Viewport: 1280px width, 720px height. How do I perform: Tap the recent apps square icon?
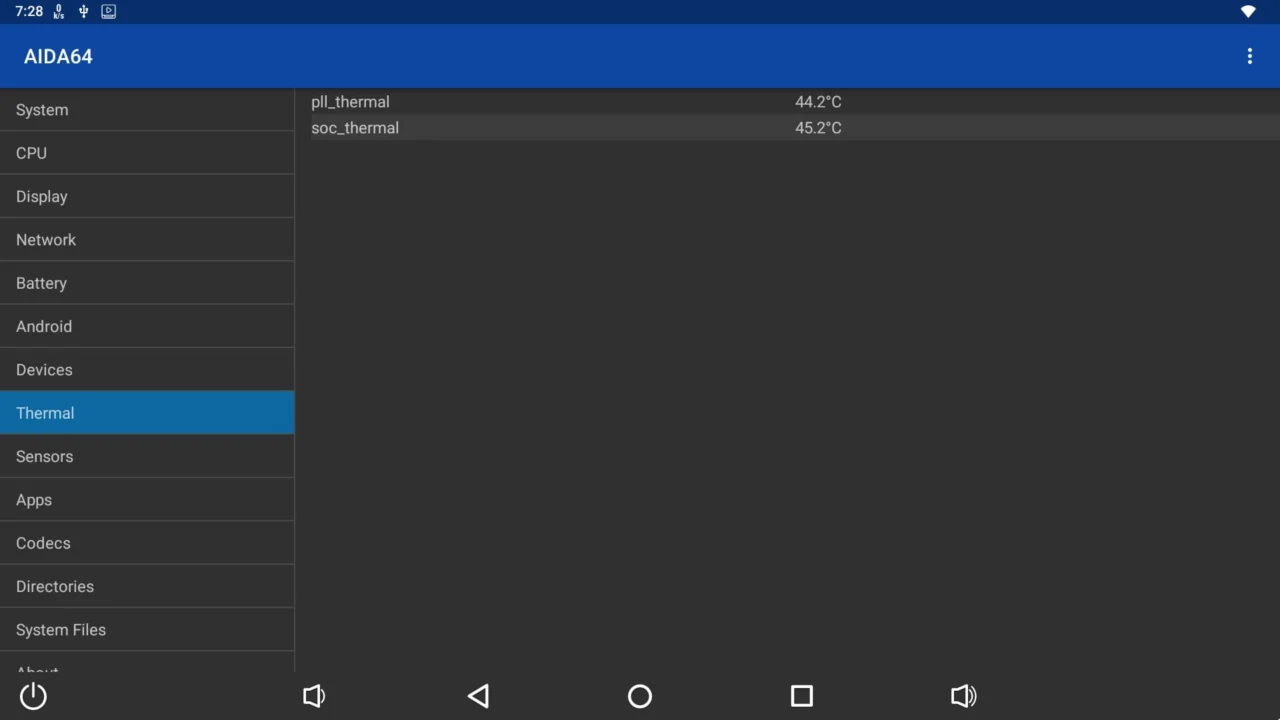pyautogui.click(x=801, y=695)
